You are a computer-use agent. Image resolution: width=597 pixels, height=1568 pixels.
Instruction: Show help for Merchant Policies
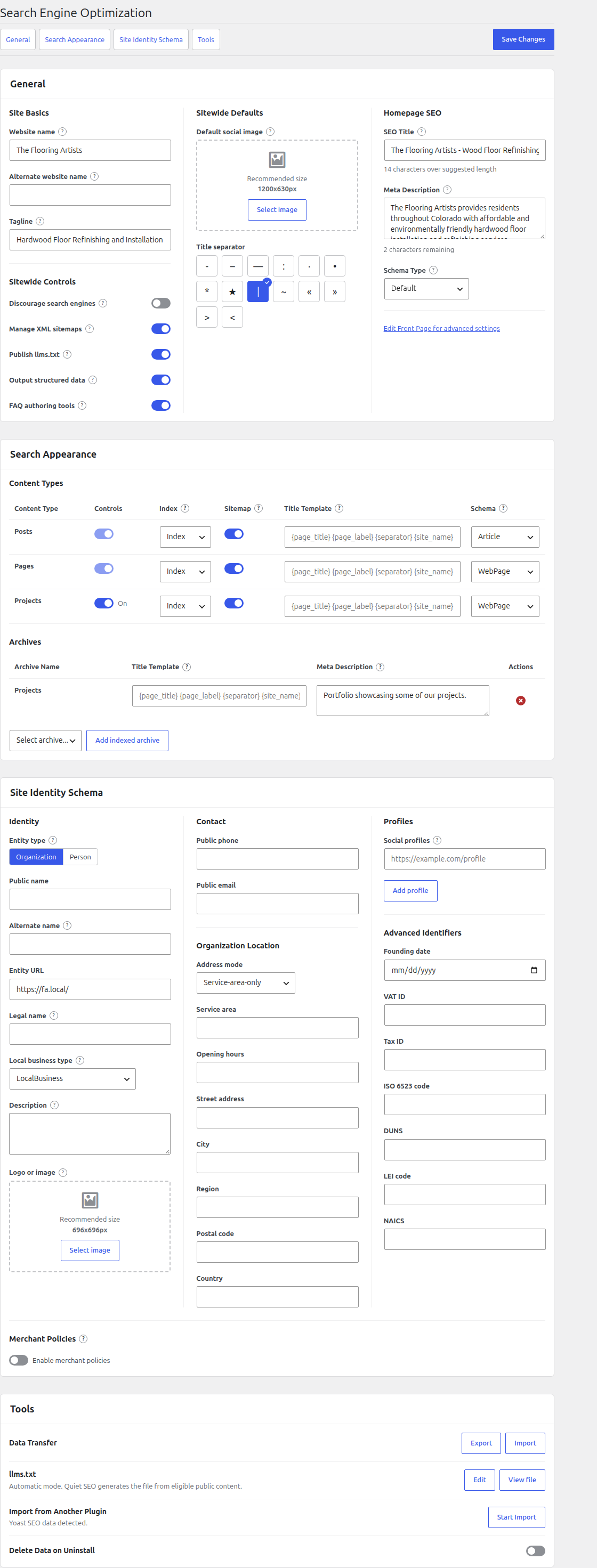coord(84,1338)
